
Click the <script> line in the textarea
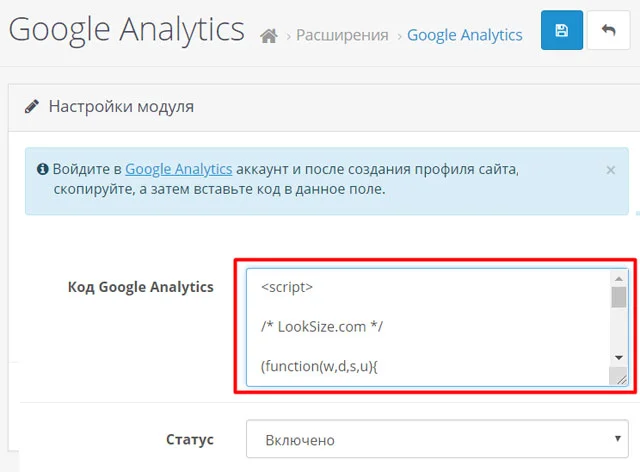pyautogui.click(x=287, y=287)
